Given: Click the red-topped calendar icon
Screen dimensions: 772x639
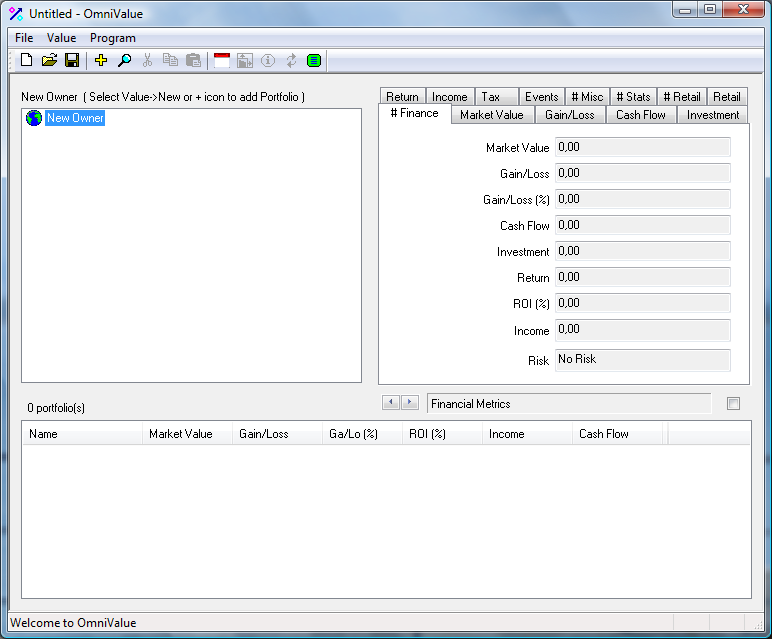Looking at the screenshot, I should [222, 61].
